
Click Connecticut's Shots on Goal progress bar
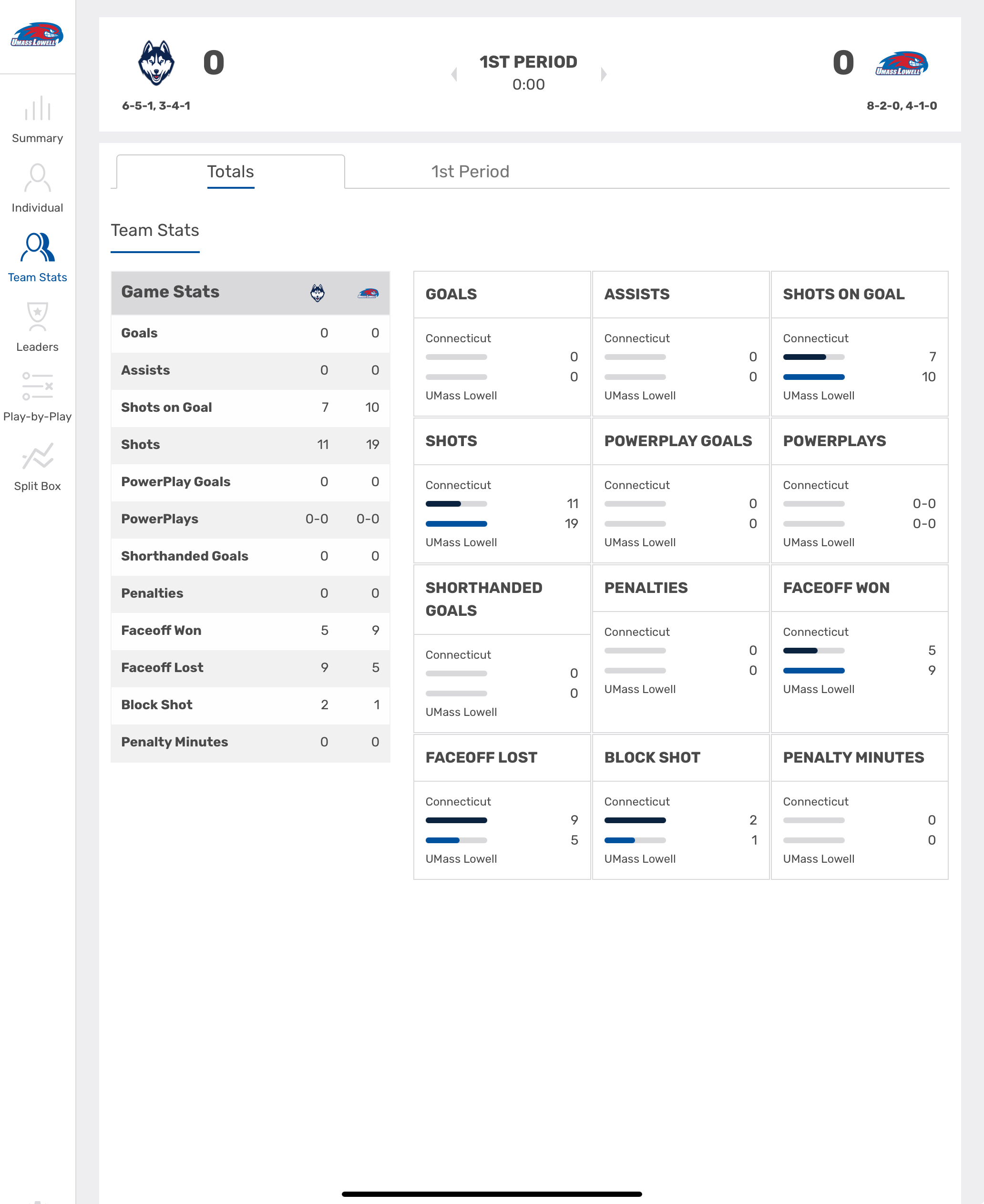point(813,357)
